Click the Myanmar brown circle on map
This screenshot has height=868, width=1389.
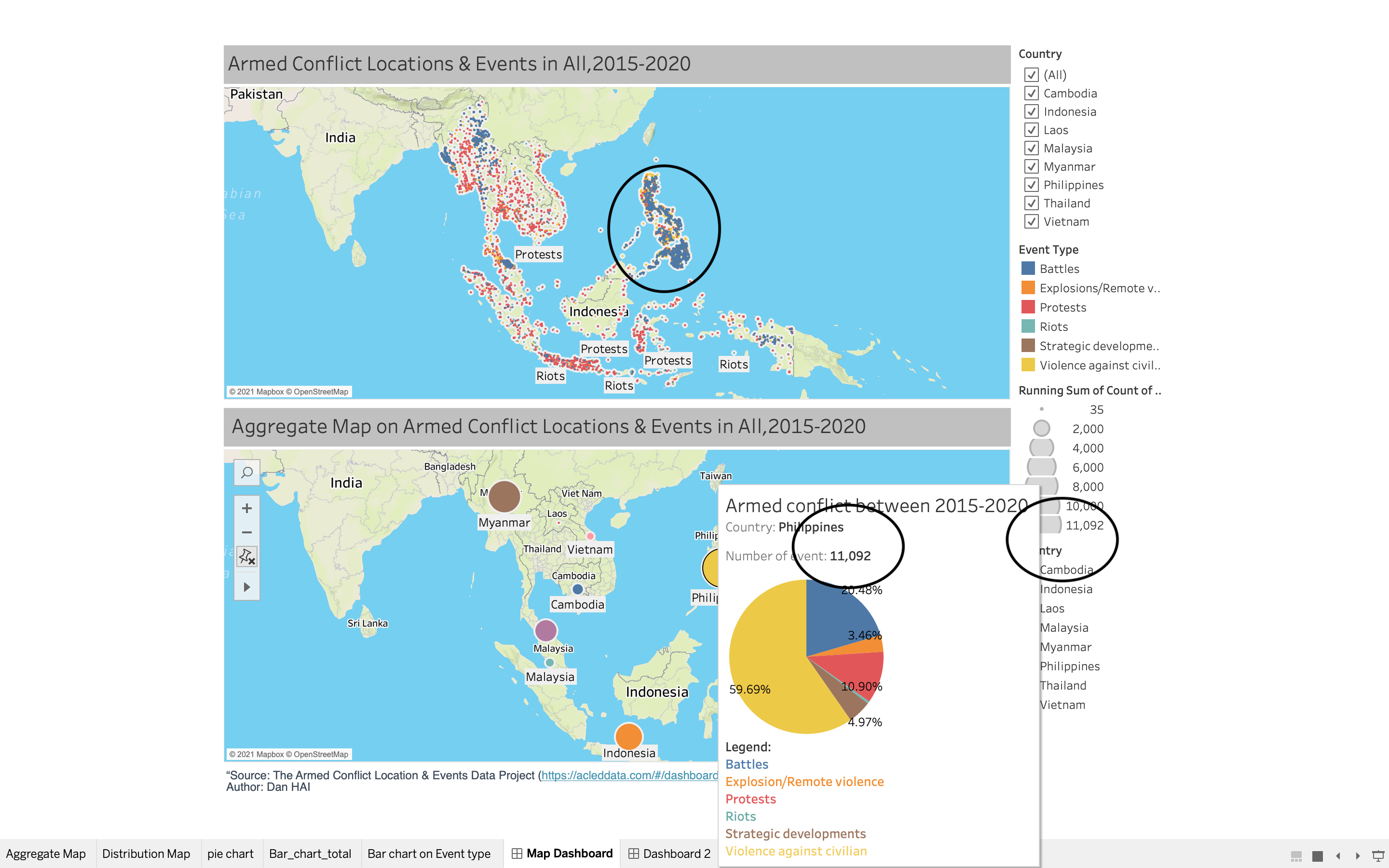click(x=504, y=497)
